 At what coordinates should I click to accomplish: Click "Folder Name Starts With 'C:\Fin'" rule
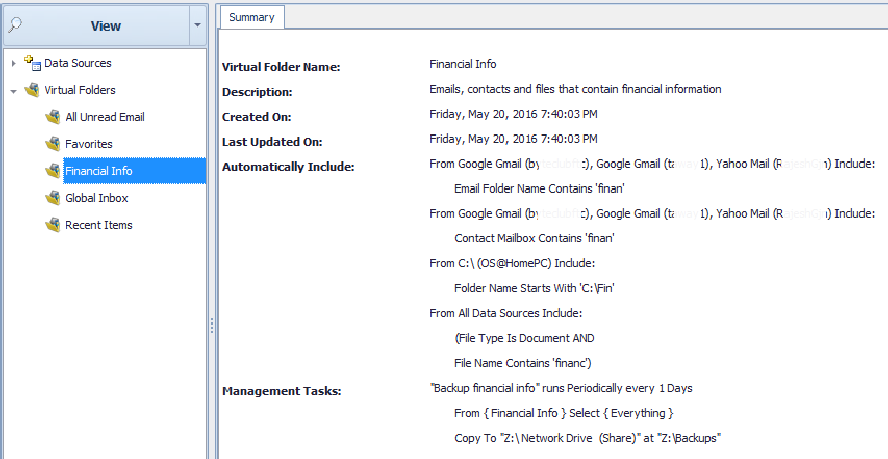[x=534, y=288]
